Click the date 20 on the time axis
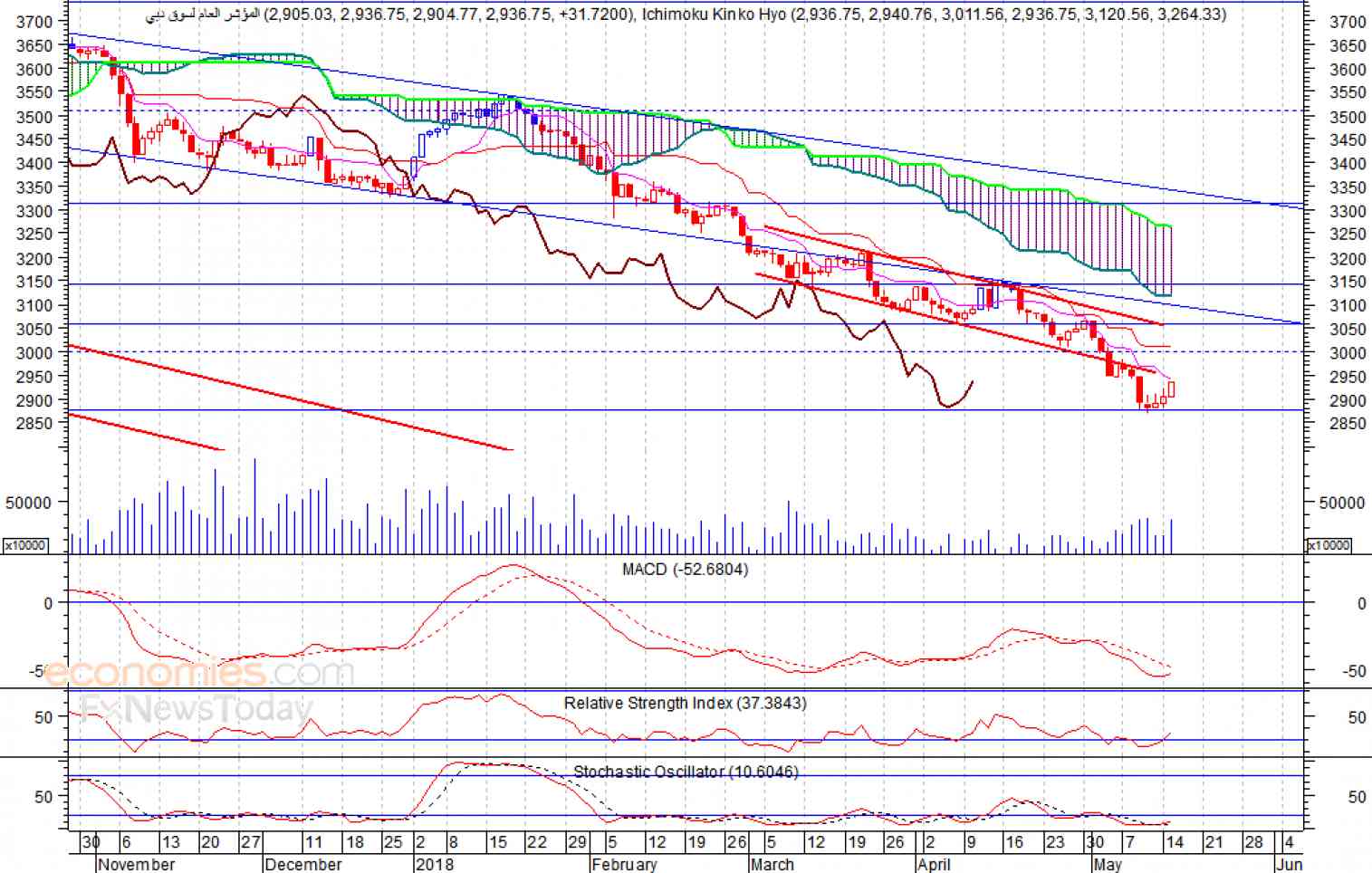This screenshot has height=873, width=1372. click(x=210, y=842)
